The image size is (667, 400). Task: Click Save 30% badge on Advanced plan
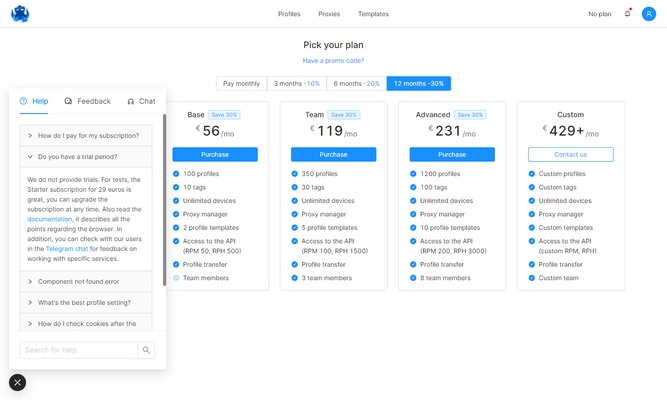click(470, 115)
